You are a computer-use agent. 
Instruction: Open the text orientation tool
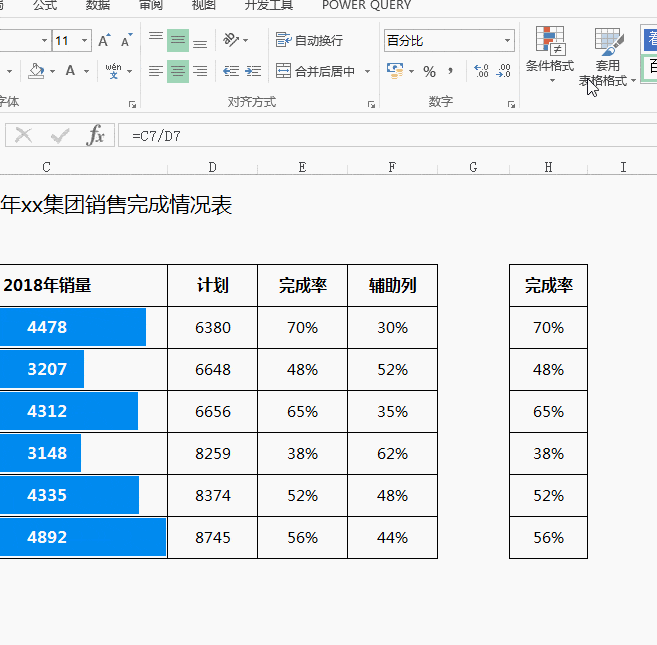[x=230, y=40]
